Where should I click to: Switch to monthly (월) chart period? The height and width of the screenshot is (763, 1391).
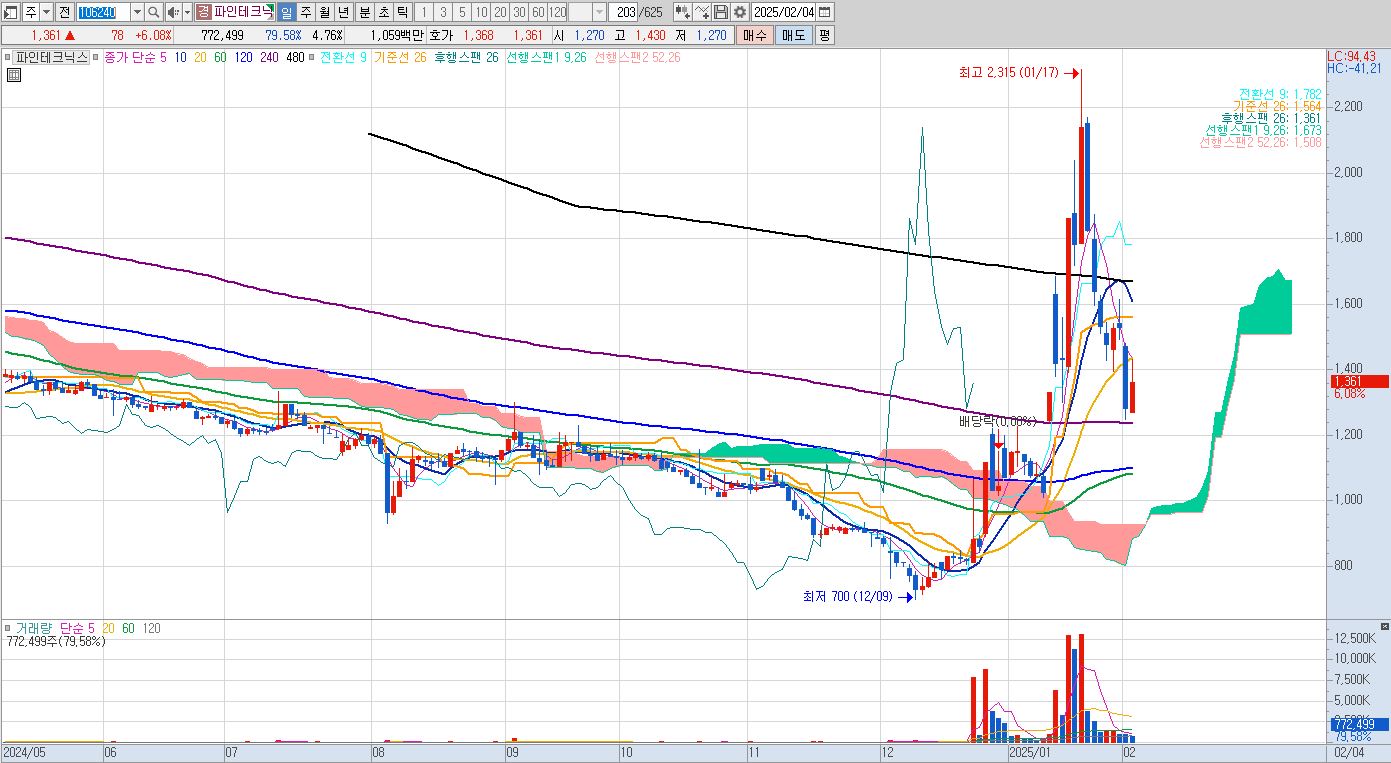[x=324, y=12]
